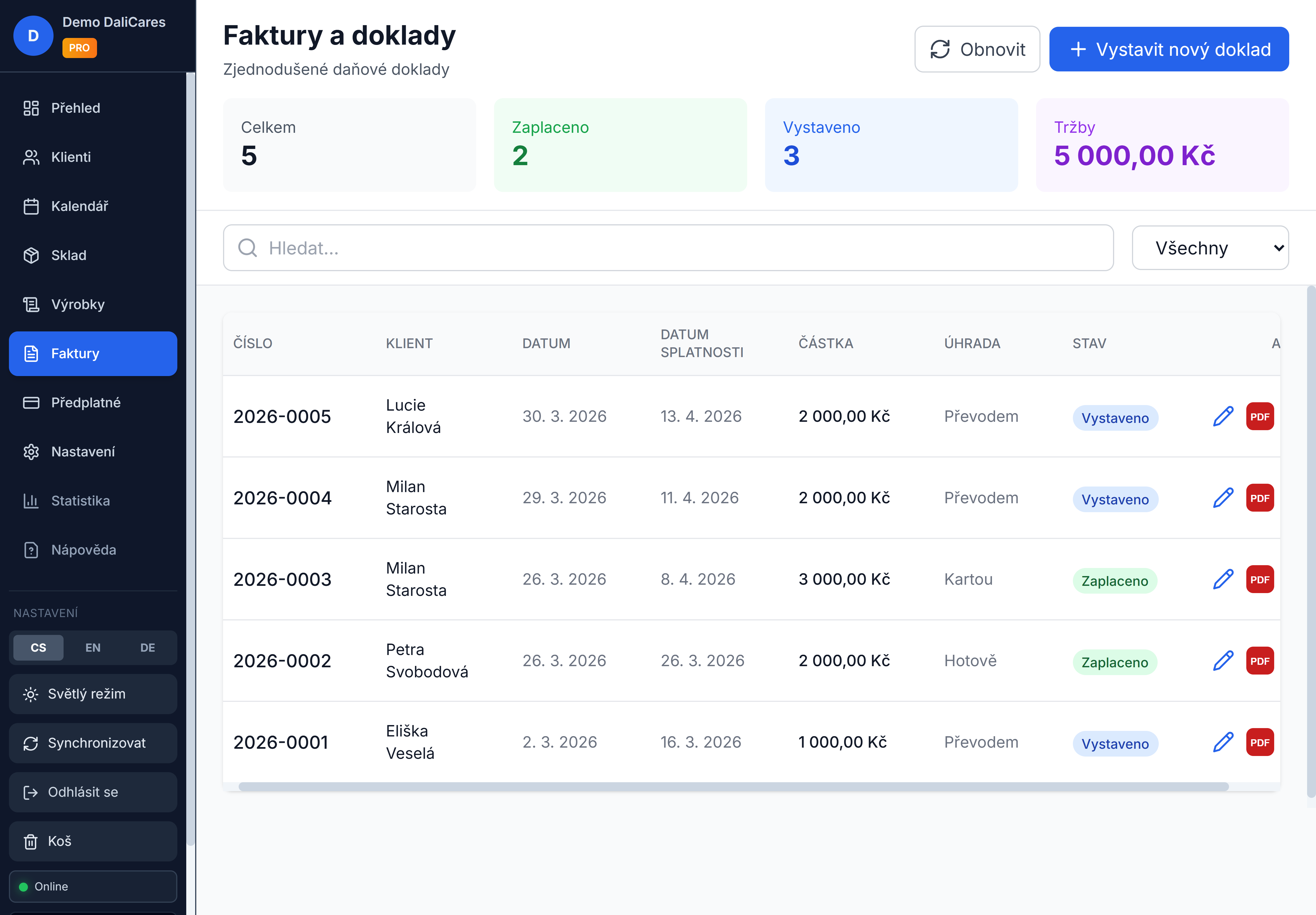Click the edit pencil for invoice 2026-0005
1316x915 pixels.
1223,416
